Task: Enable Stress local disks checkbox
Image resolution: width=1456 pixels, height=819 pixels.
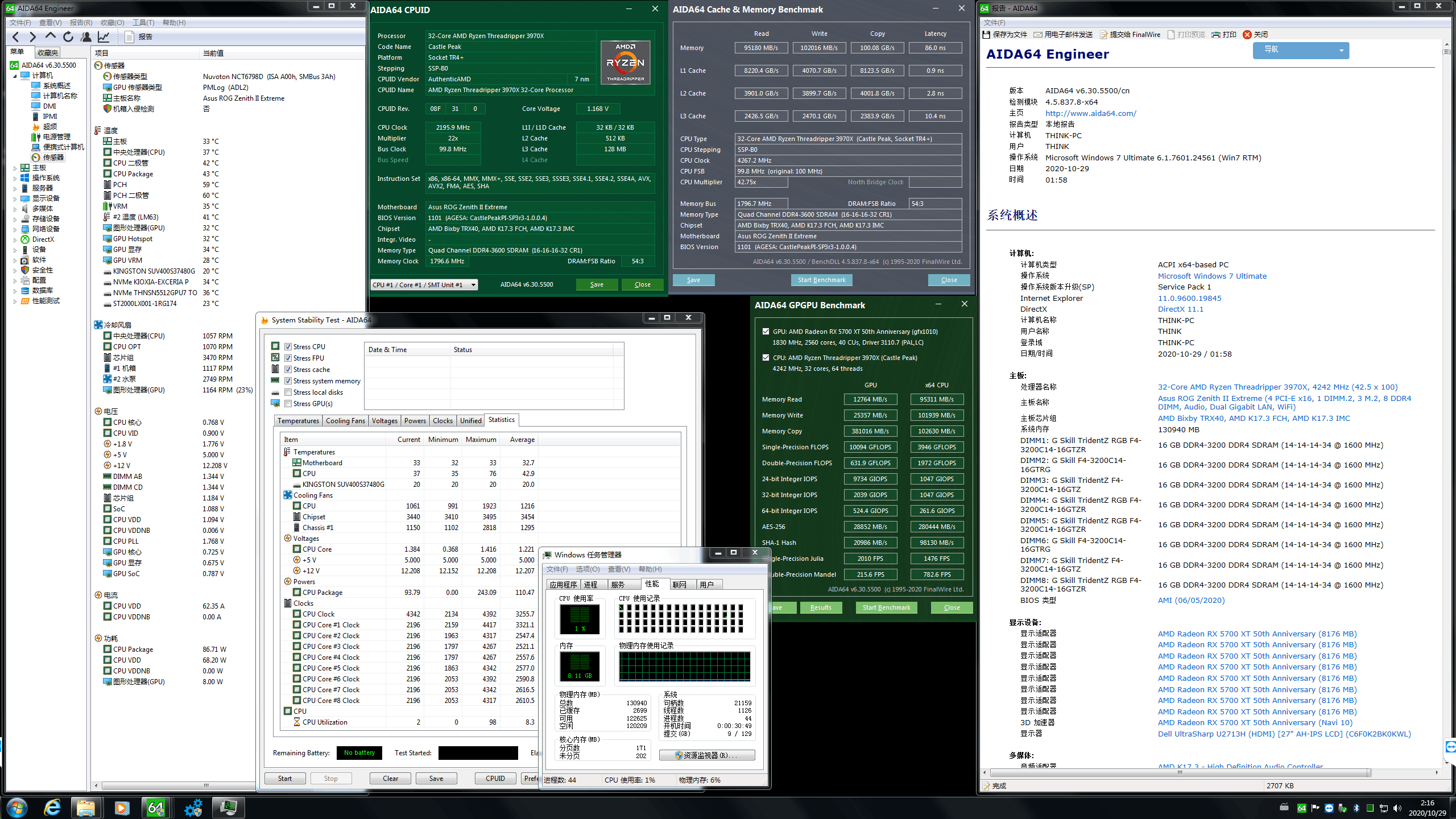Action: pos(288,392)
